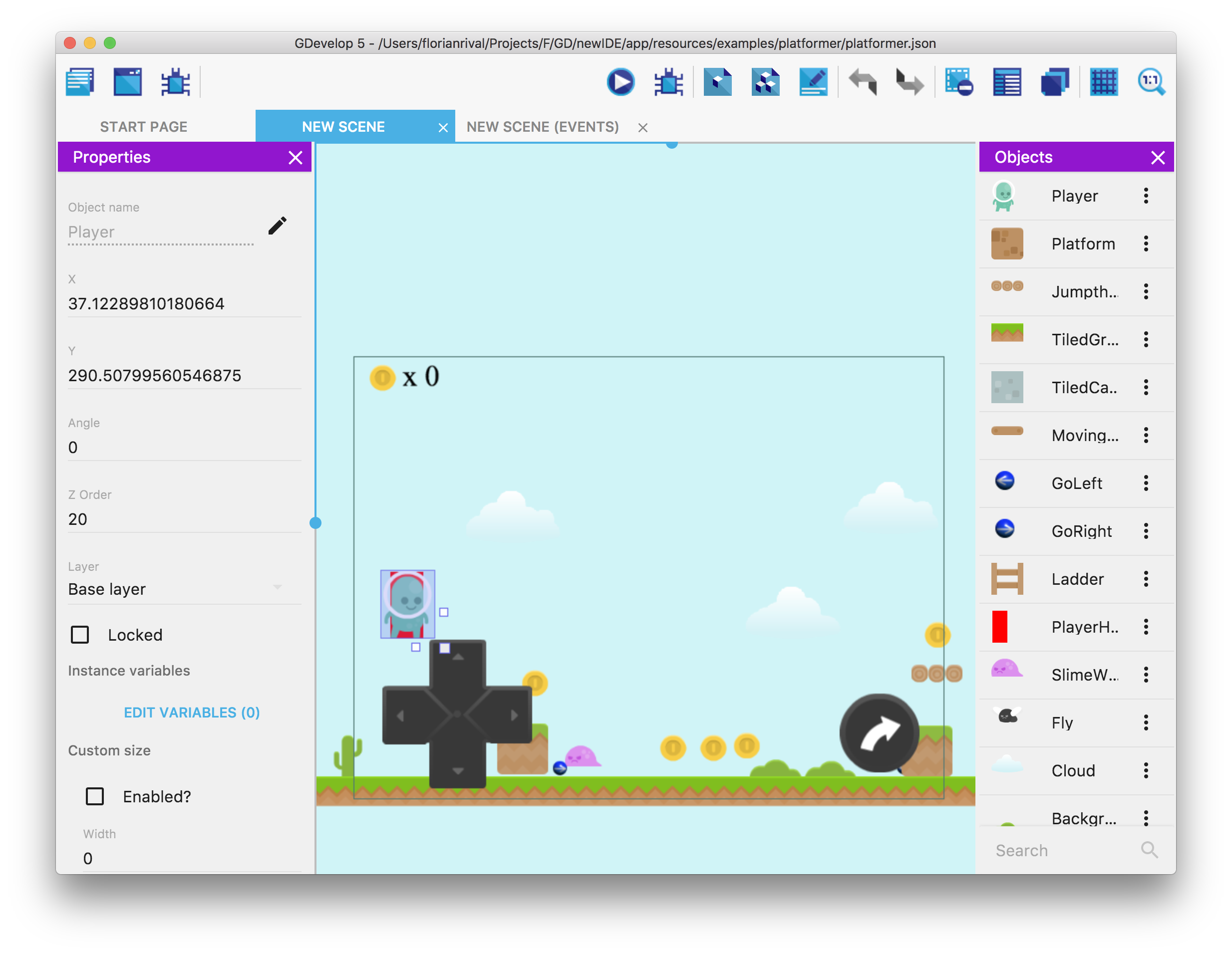Switch to the Start Page tab
The height and width of the screenshot is (954, 1232).
[144, 127]
